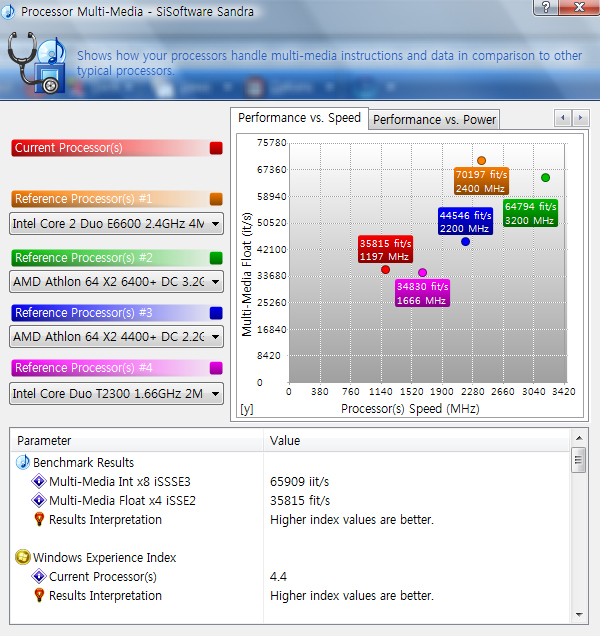Toggle the Reference Processor(s) #1 orange square
The image size is (600, 636).
coord(216,199)
